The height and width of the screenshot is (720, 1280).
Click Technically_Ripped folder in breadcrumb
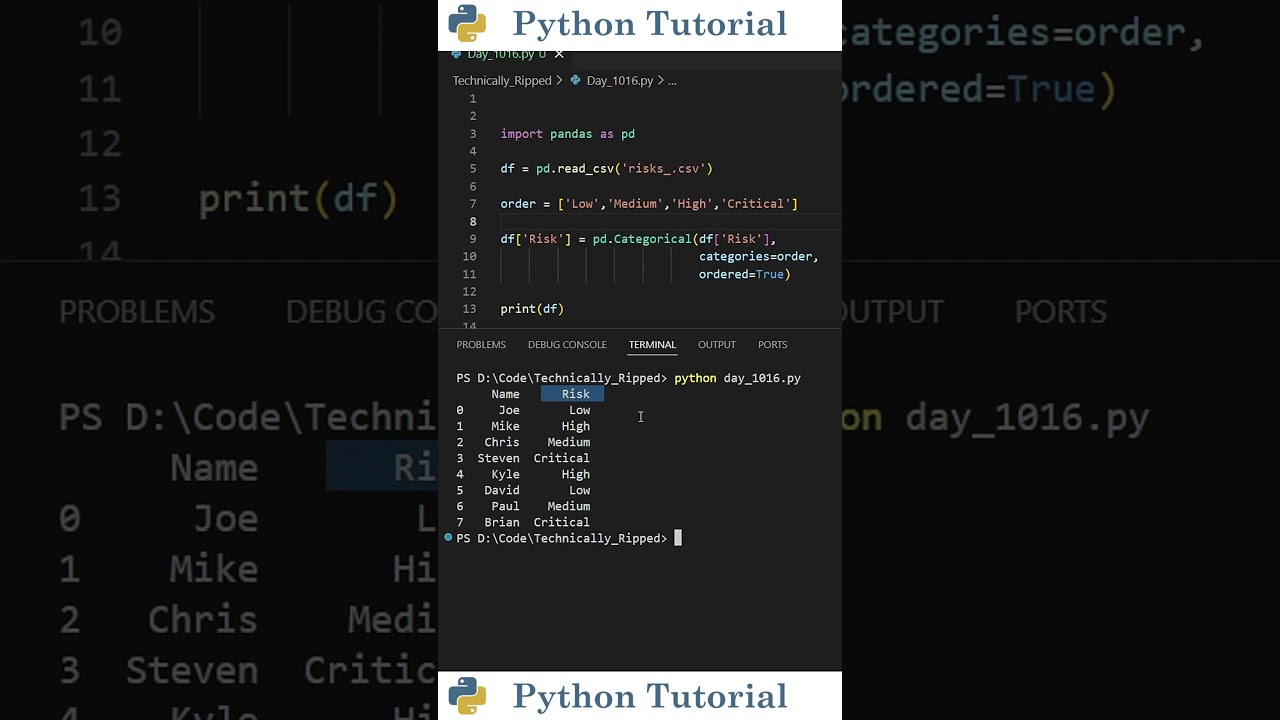(x=502, y=80)
